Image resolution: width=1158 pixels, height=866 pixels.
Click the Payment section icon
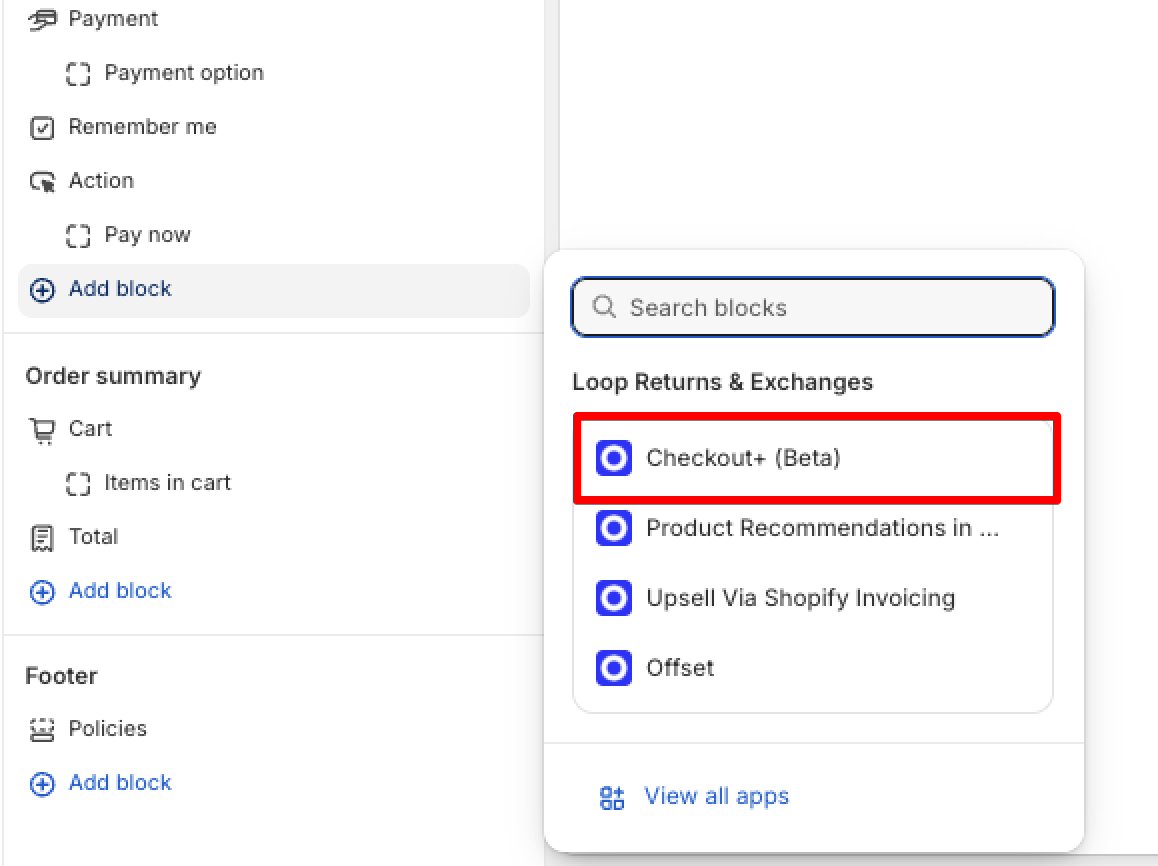42,19
